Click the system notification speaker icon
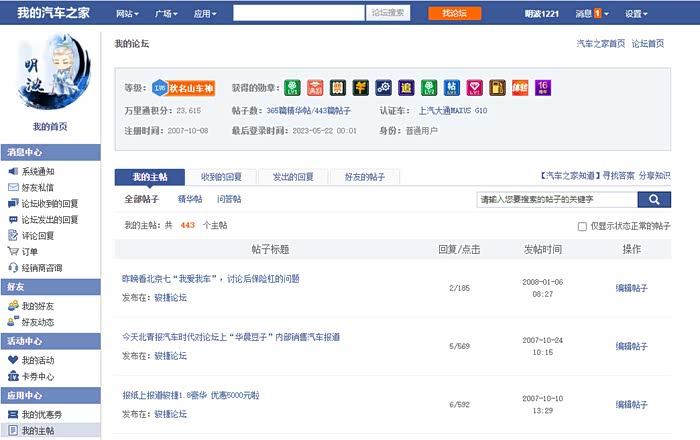The width and height of the screenshot is (700, 440). pyautogui.click(x=13, y=171)
